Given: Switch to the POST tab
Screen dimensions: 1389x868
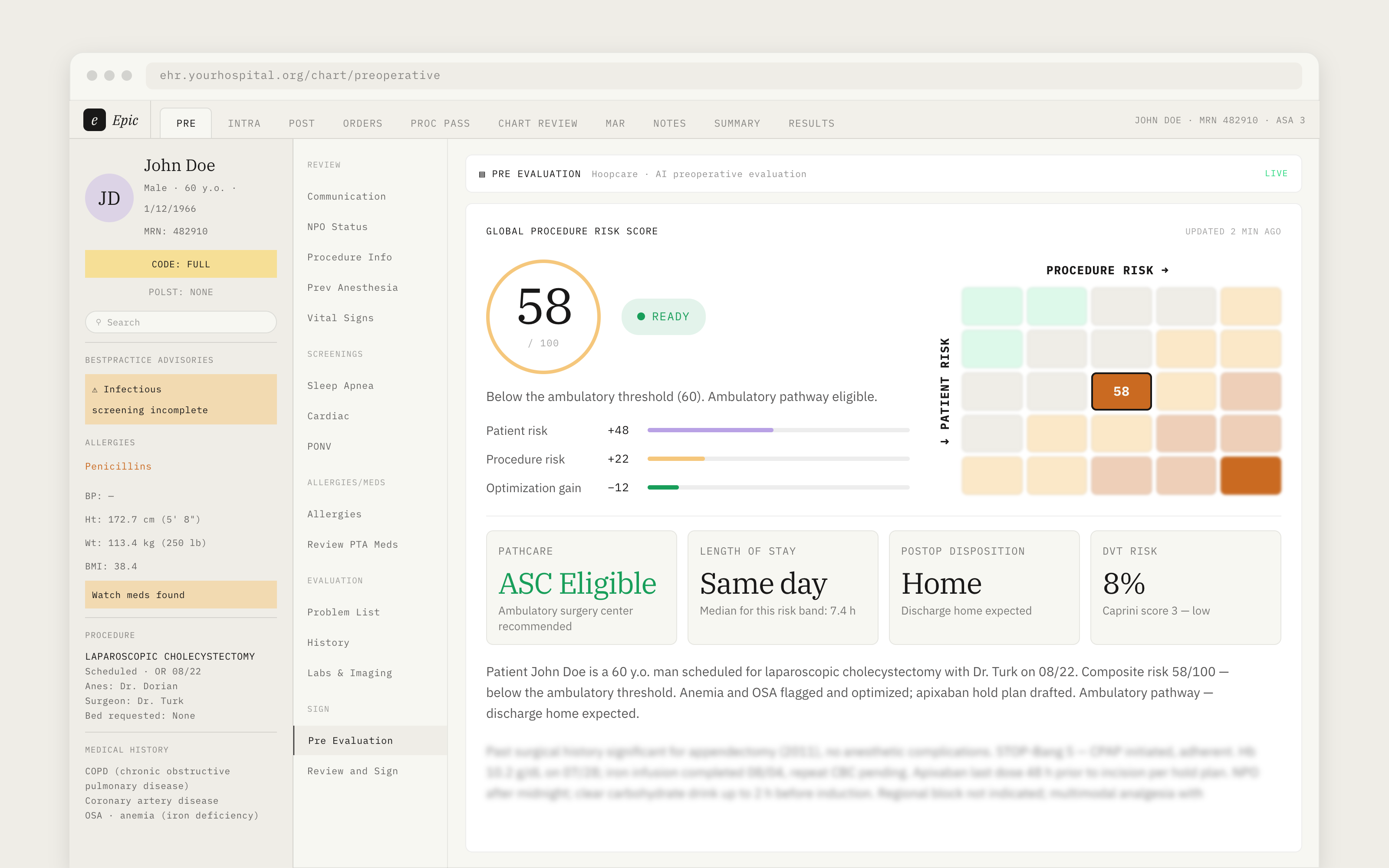Looking at the screenshot, I should pyautogui.click(x=302, y=123).
